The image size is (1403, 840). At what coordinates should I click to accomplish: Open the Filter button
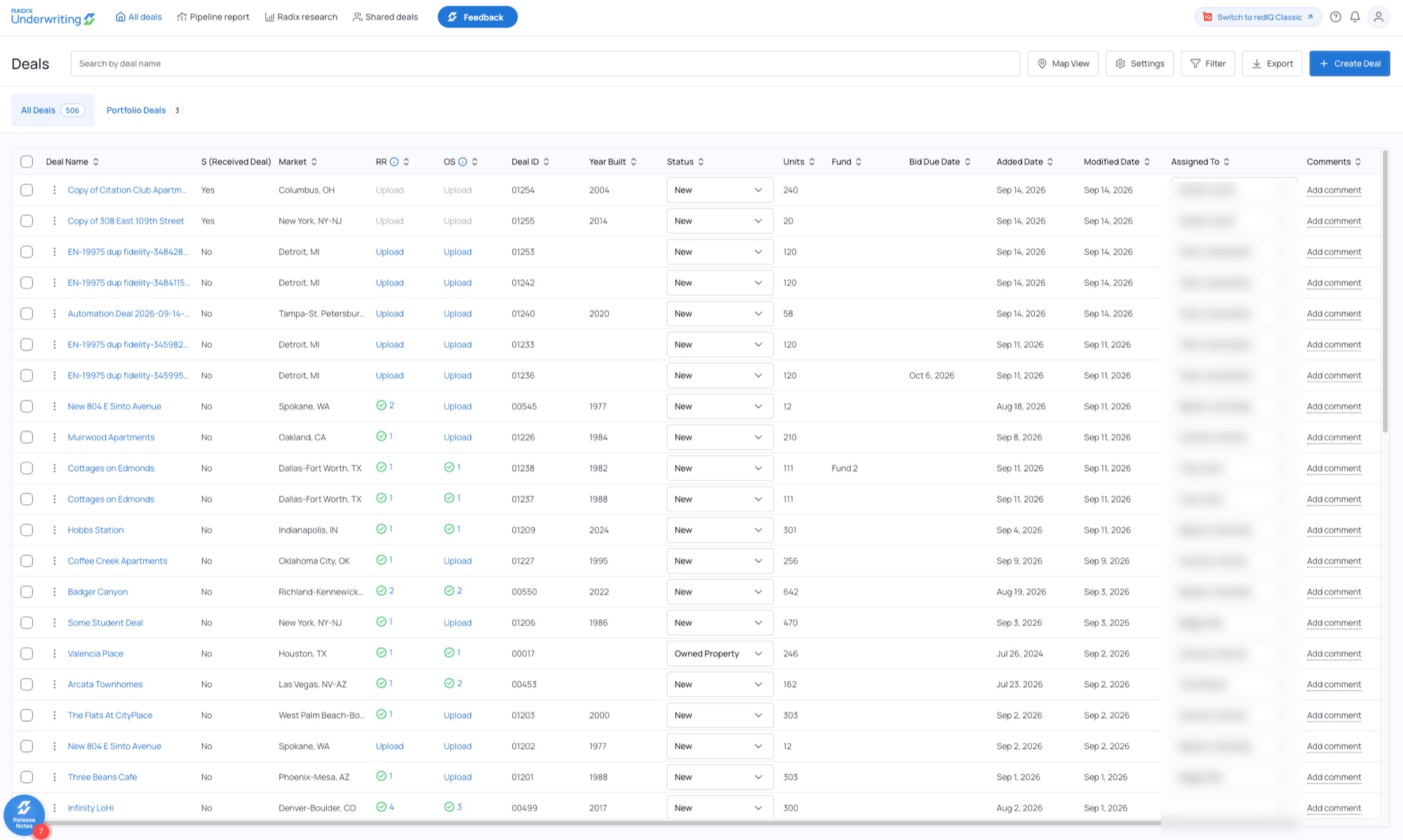1208,63
